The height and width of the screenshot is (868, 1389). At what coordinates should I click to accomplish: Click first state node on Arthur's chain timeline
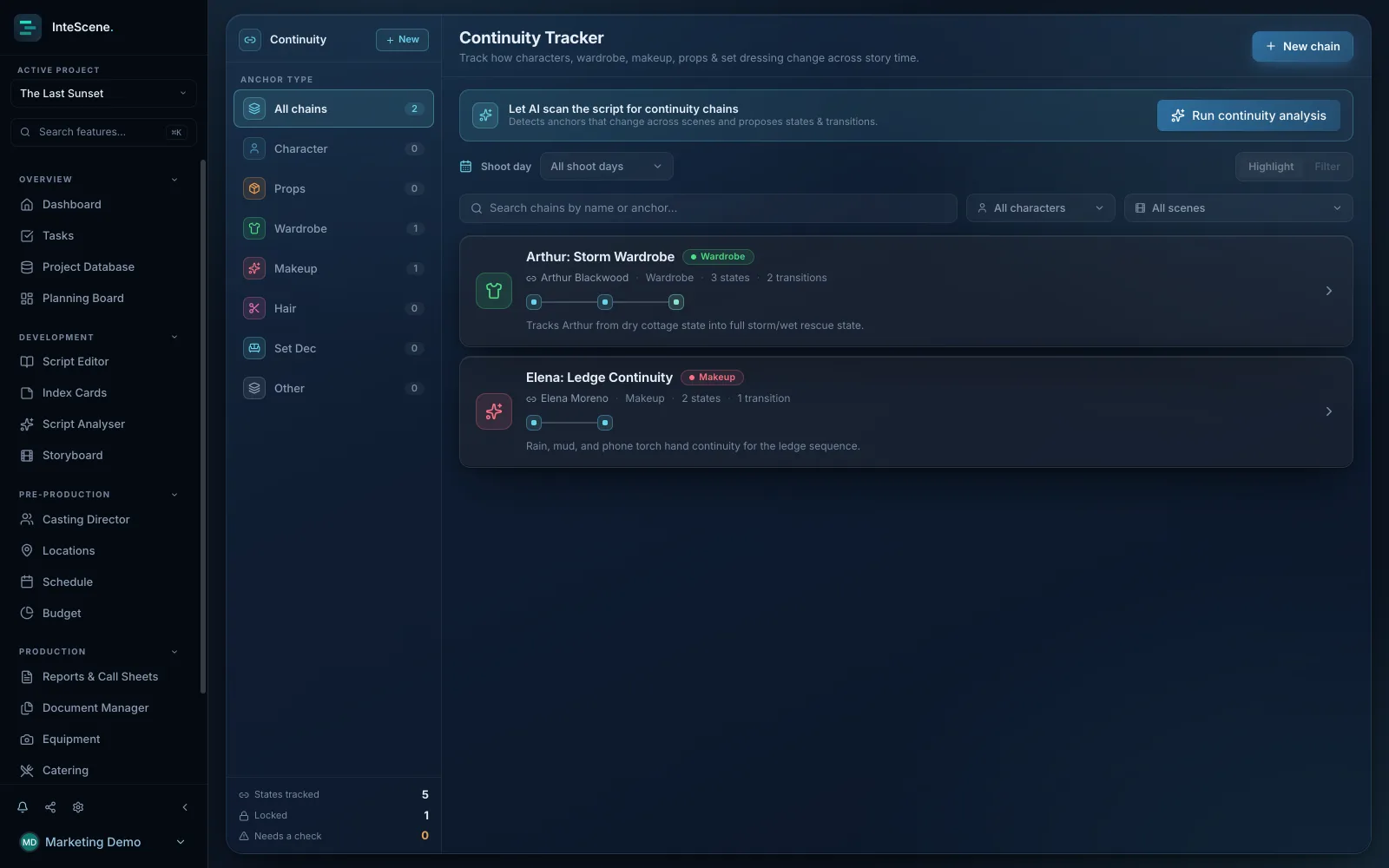coord(534,302)
